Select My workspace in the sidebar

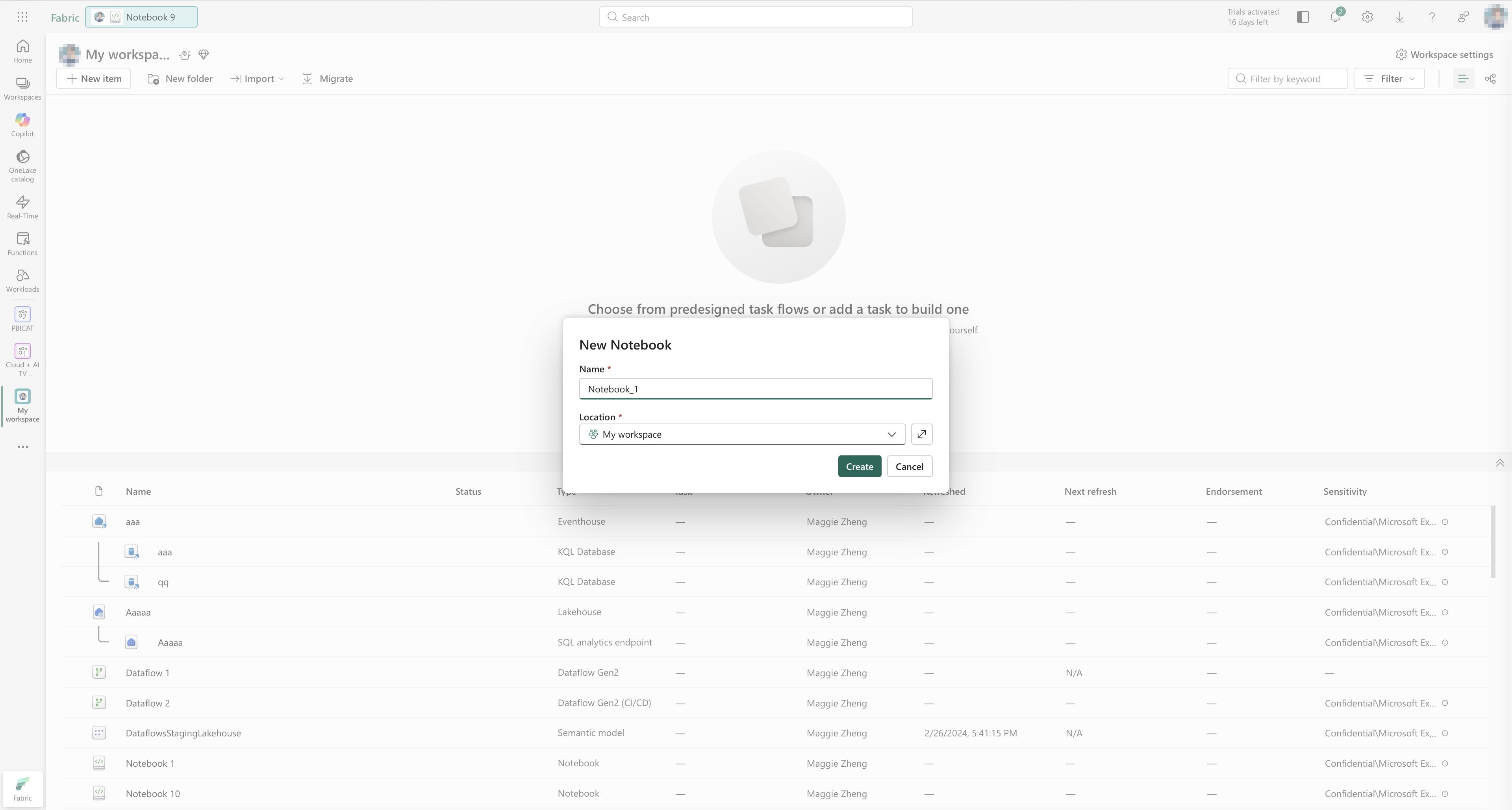(x=22, y=405)
